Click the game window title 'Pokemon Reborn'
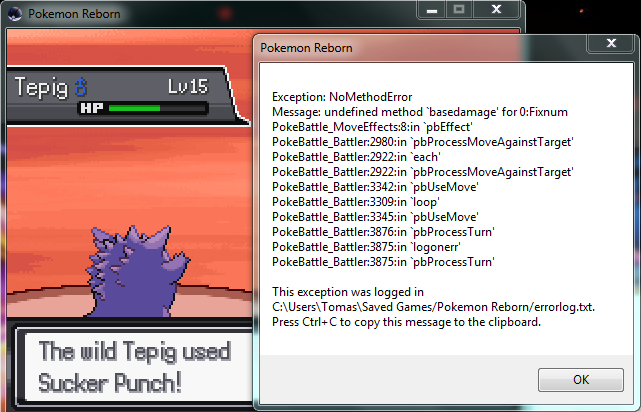 [74, 14]
